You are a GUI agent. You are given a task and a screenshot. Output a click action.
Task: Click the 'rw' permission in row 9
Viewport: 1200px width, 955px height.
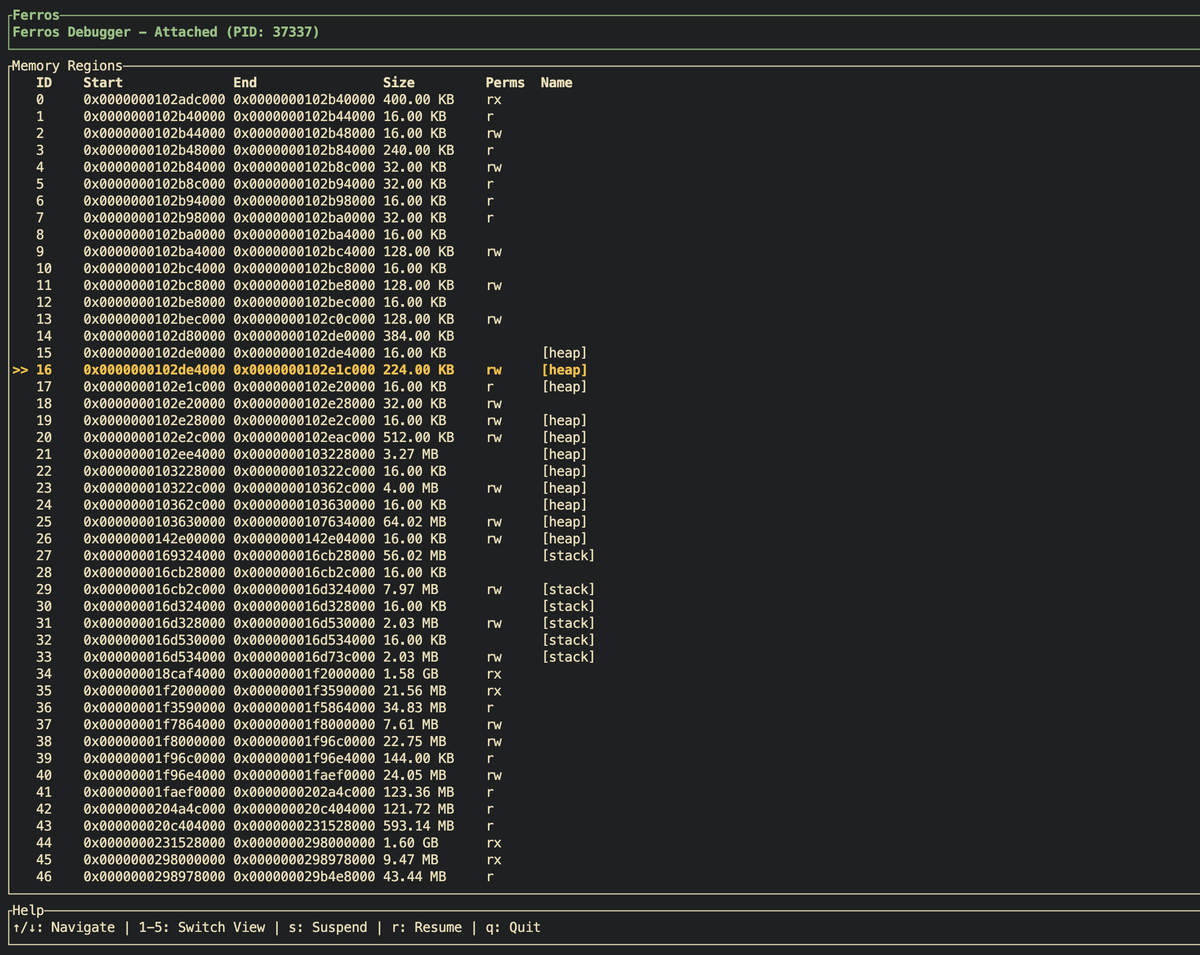(x=494, y=252)
